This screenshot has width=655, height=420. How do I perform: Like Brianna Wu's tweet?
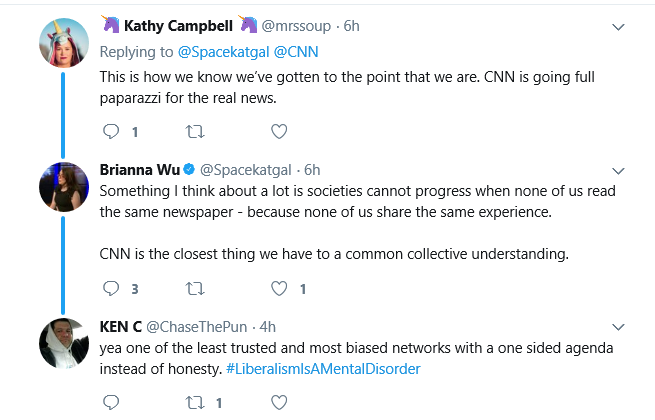point(279,288)
